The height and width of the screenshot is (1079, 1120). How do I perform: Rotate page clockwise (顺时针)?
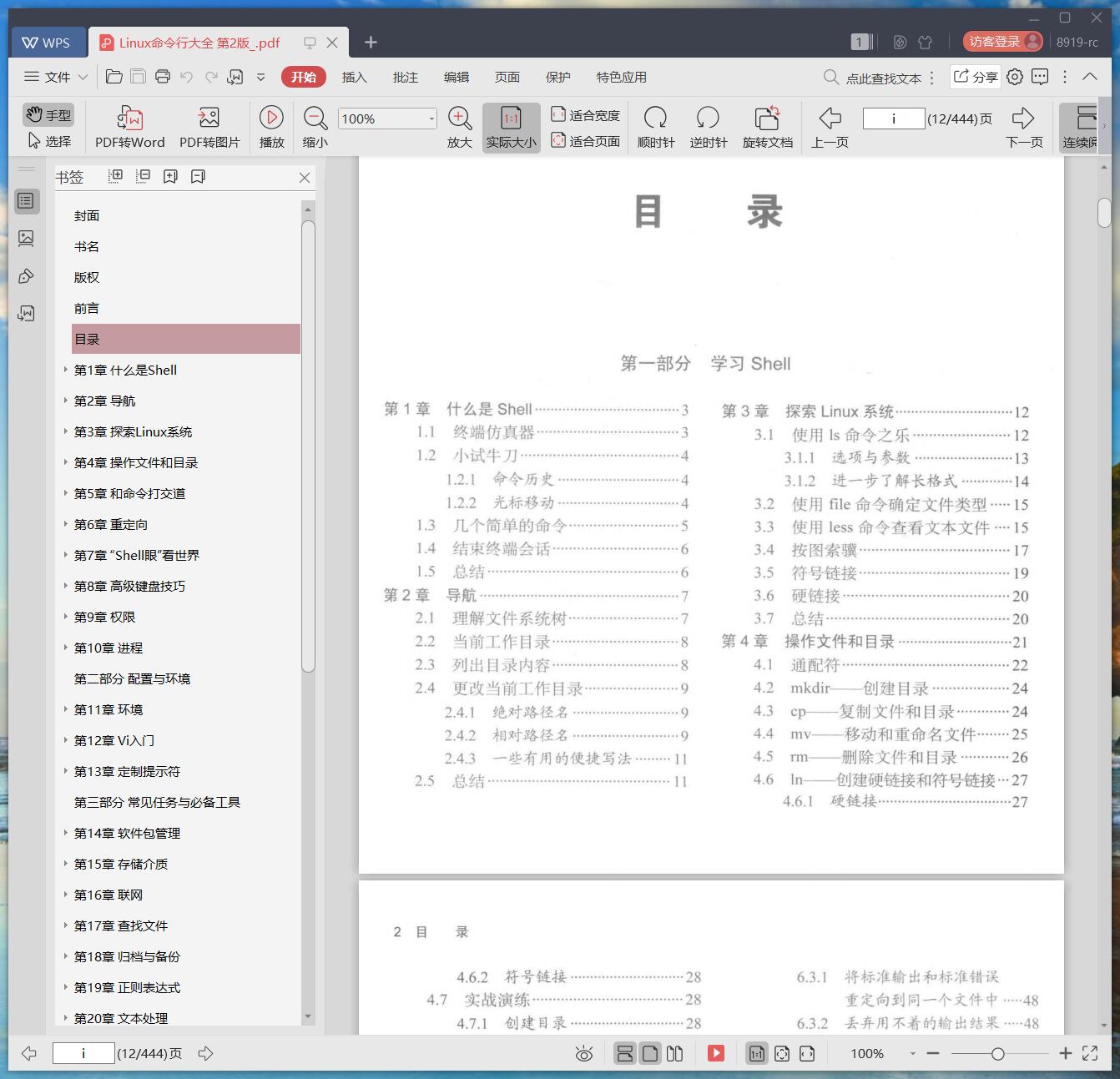[x=655, y=127]
